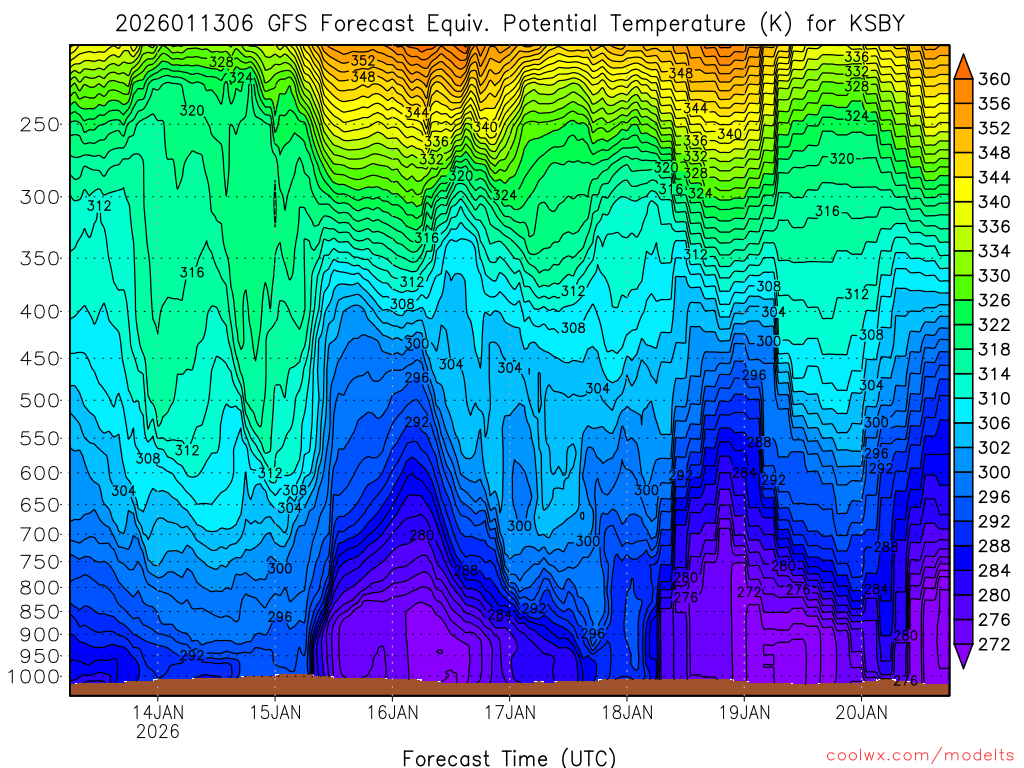Click the 326 color scale value
Image resolution: width=1024 pixels, height=768 pixels.
point(993,300)
